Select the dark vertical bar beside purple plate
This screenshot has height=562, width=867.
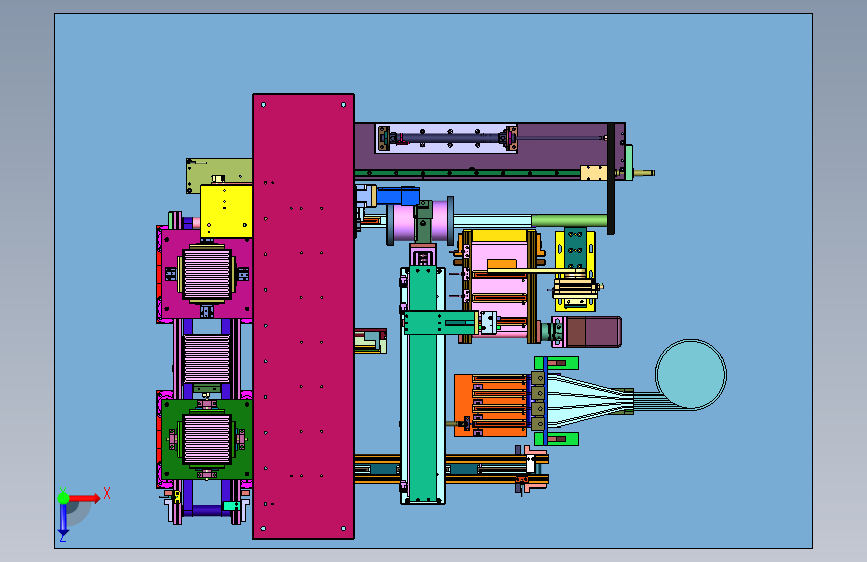[x=610, y=179]
